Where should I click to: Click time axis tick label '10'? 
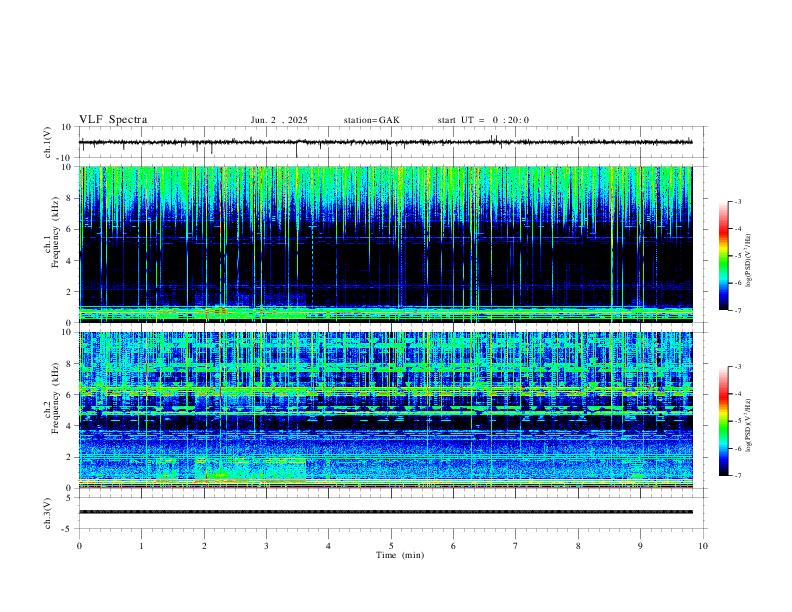pyautogui.click(x=703, y=546)
